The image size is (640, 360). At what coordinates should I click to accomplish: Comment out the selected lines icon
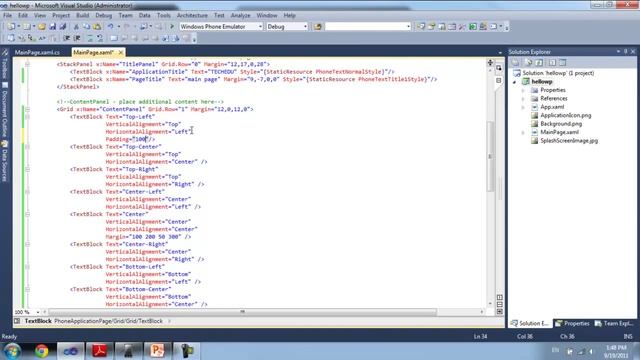(90, 38)
